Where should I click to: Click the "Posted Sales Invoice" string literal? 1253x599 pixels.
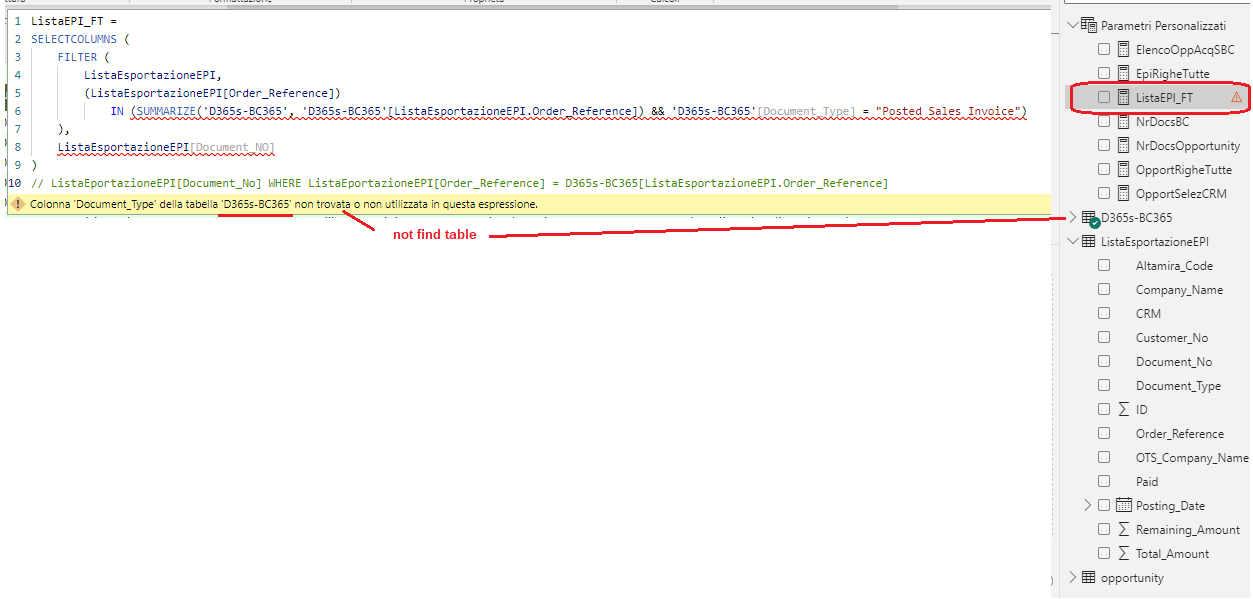947,111
